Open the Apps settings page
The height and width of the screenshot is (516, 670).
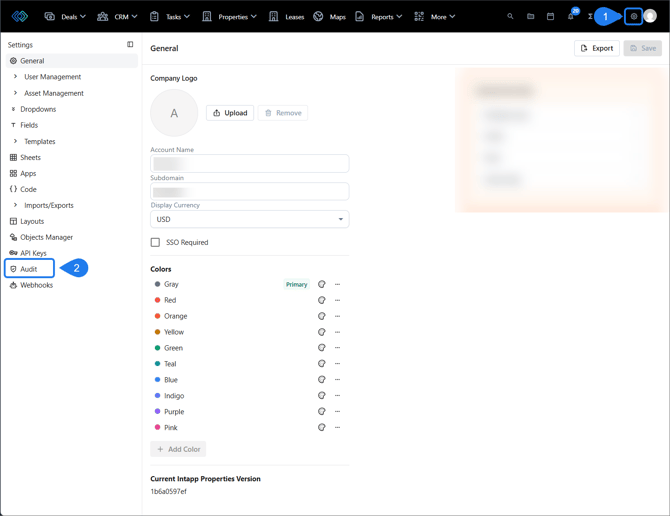28,173
